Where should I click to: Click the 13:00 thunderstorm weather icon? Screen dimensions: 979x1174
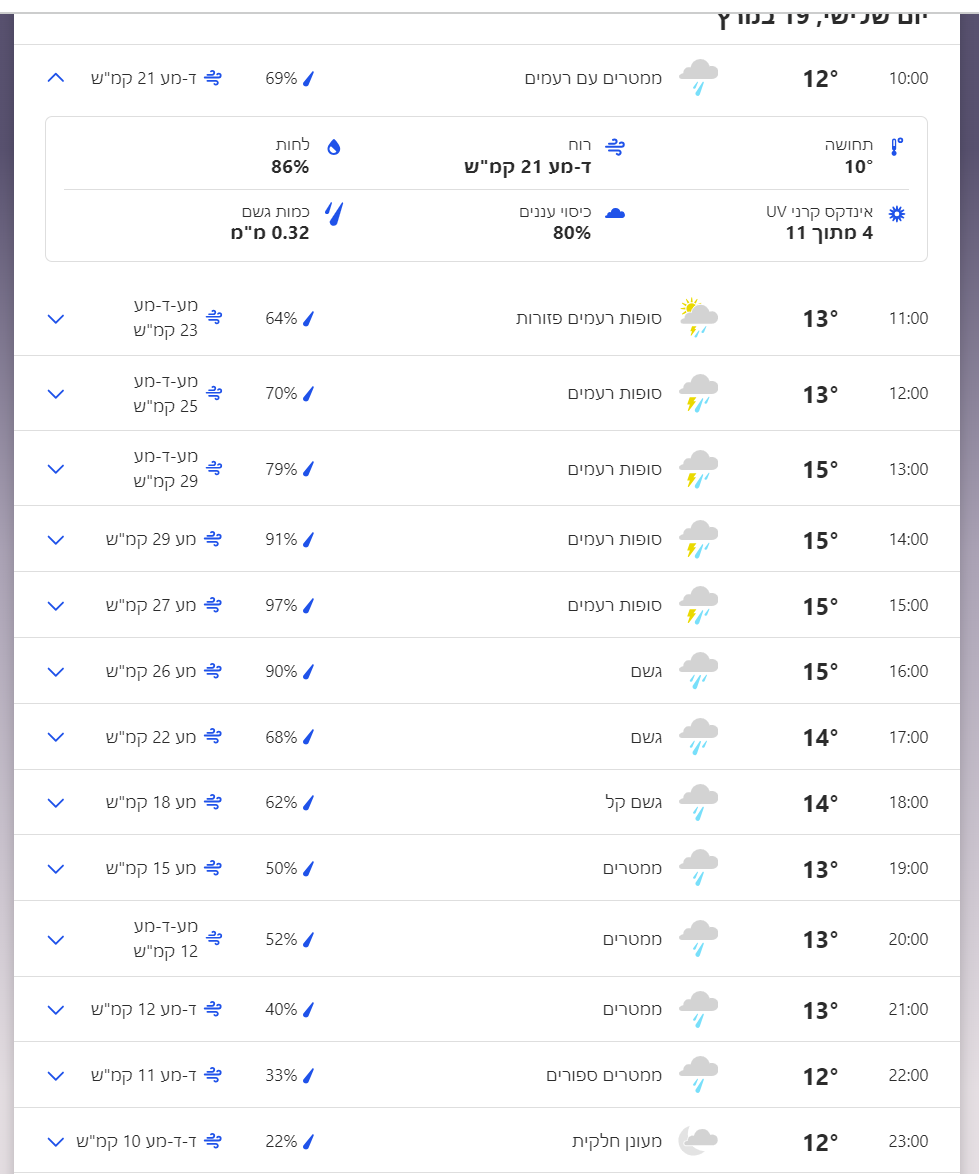(x=698, y=469)
